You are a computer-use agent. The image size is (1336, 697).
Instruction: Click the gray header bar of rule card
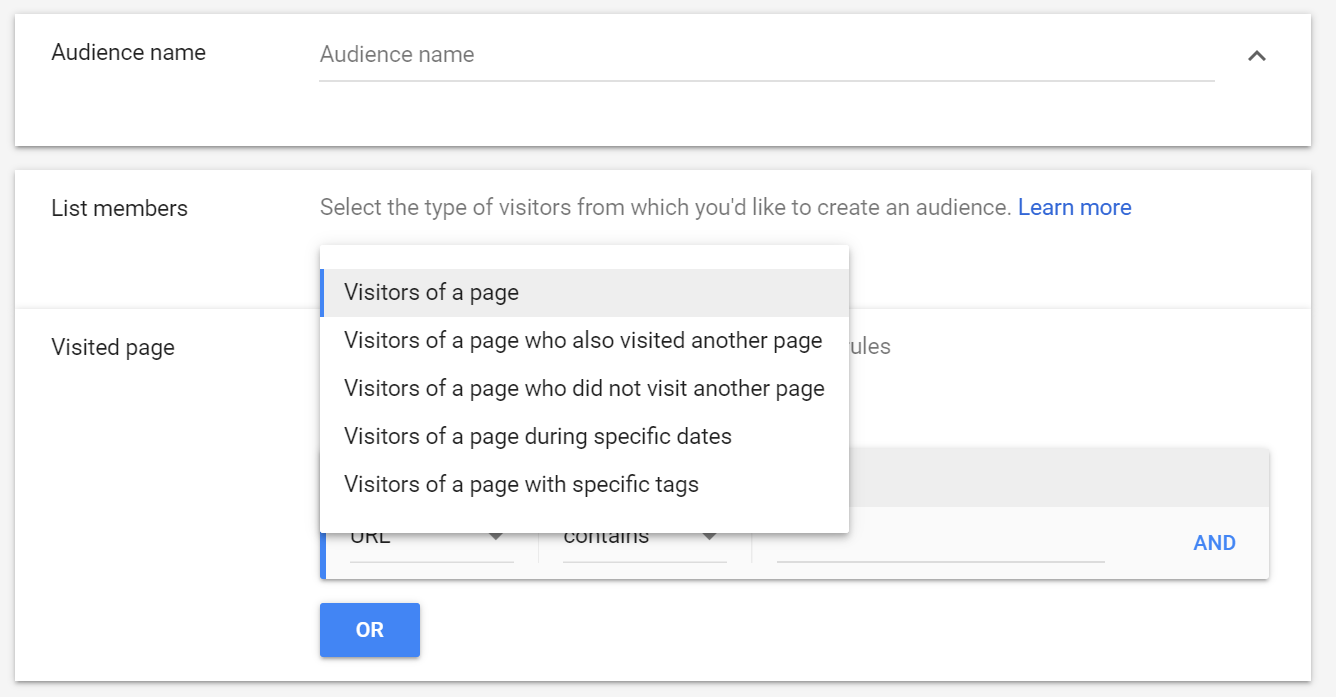point(1058,478)
